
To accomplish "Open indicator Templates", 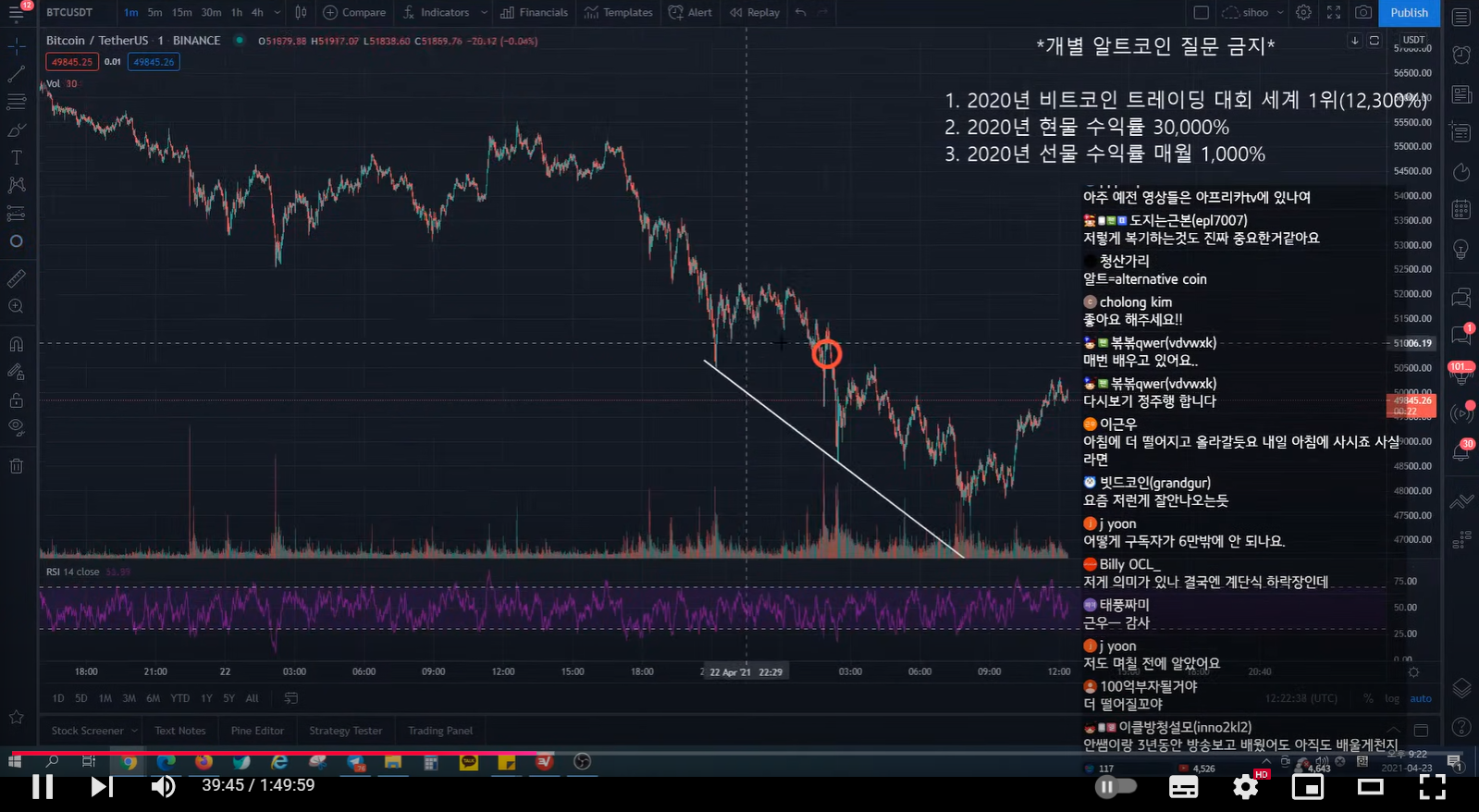I will 618,13.
